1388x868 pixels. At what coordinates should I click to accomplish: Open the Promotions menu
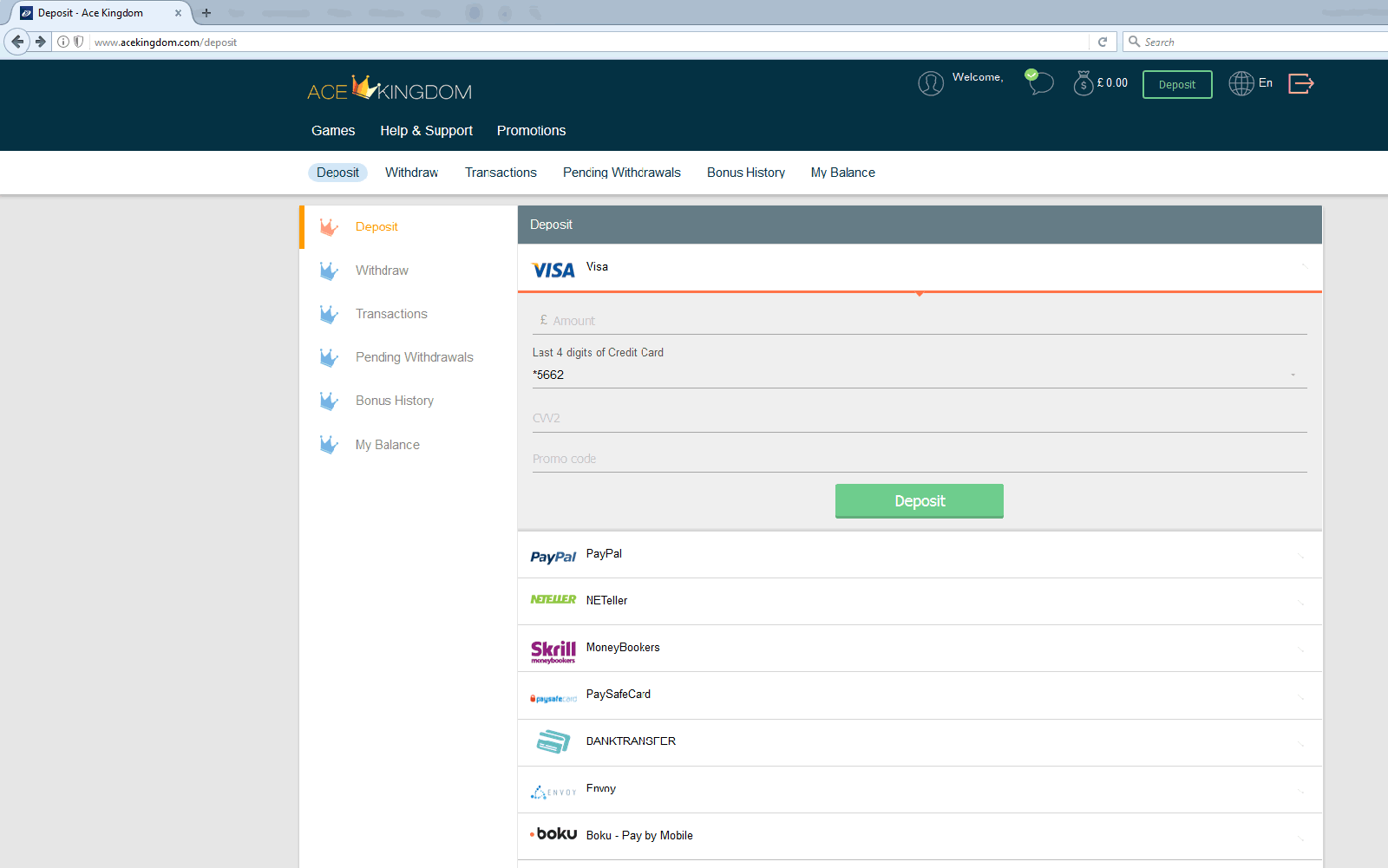click(x=531, y=131)
